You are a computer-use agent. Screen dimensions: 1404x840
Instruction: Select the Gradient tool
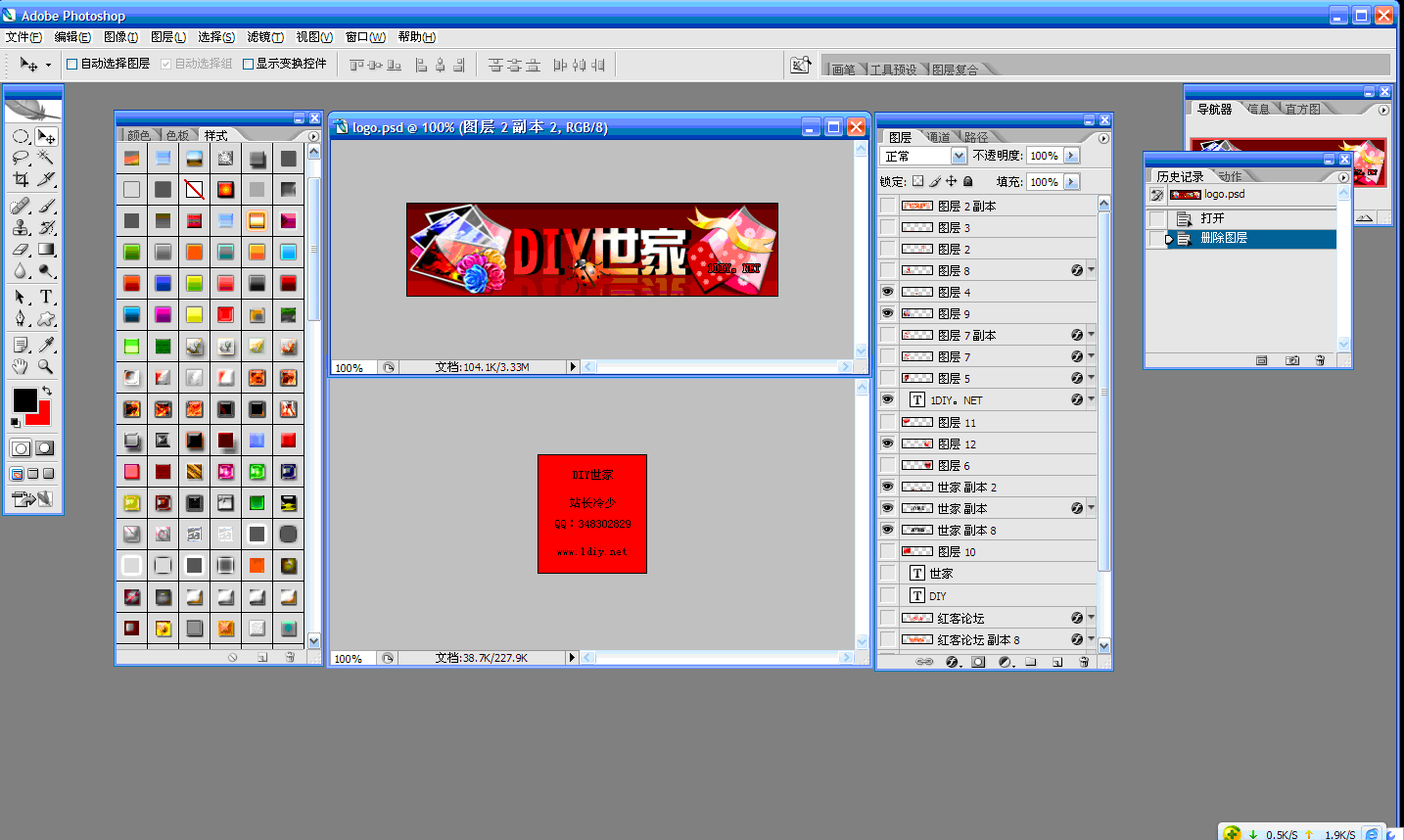[46, 249]
